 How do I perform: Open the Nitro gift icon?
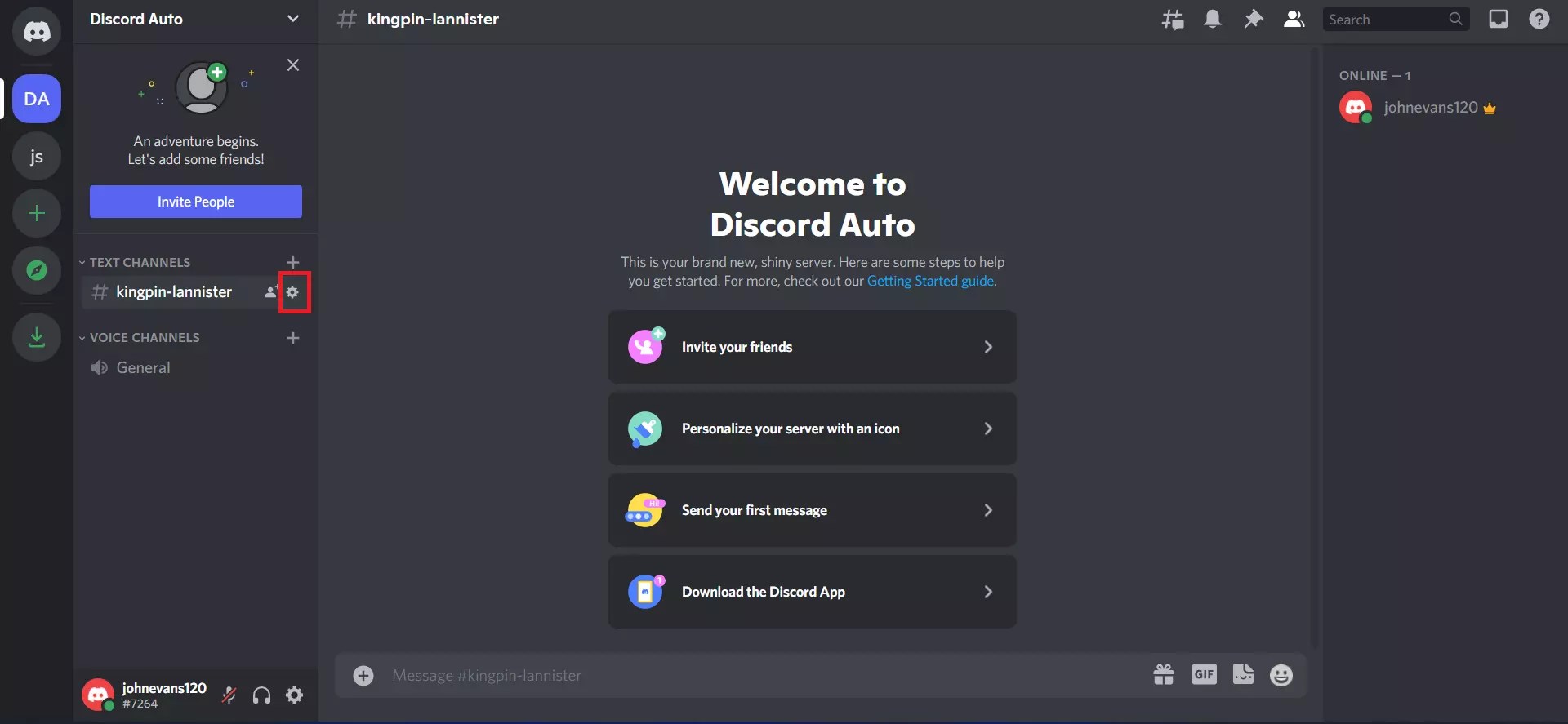tap(1164, 675)
